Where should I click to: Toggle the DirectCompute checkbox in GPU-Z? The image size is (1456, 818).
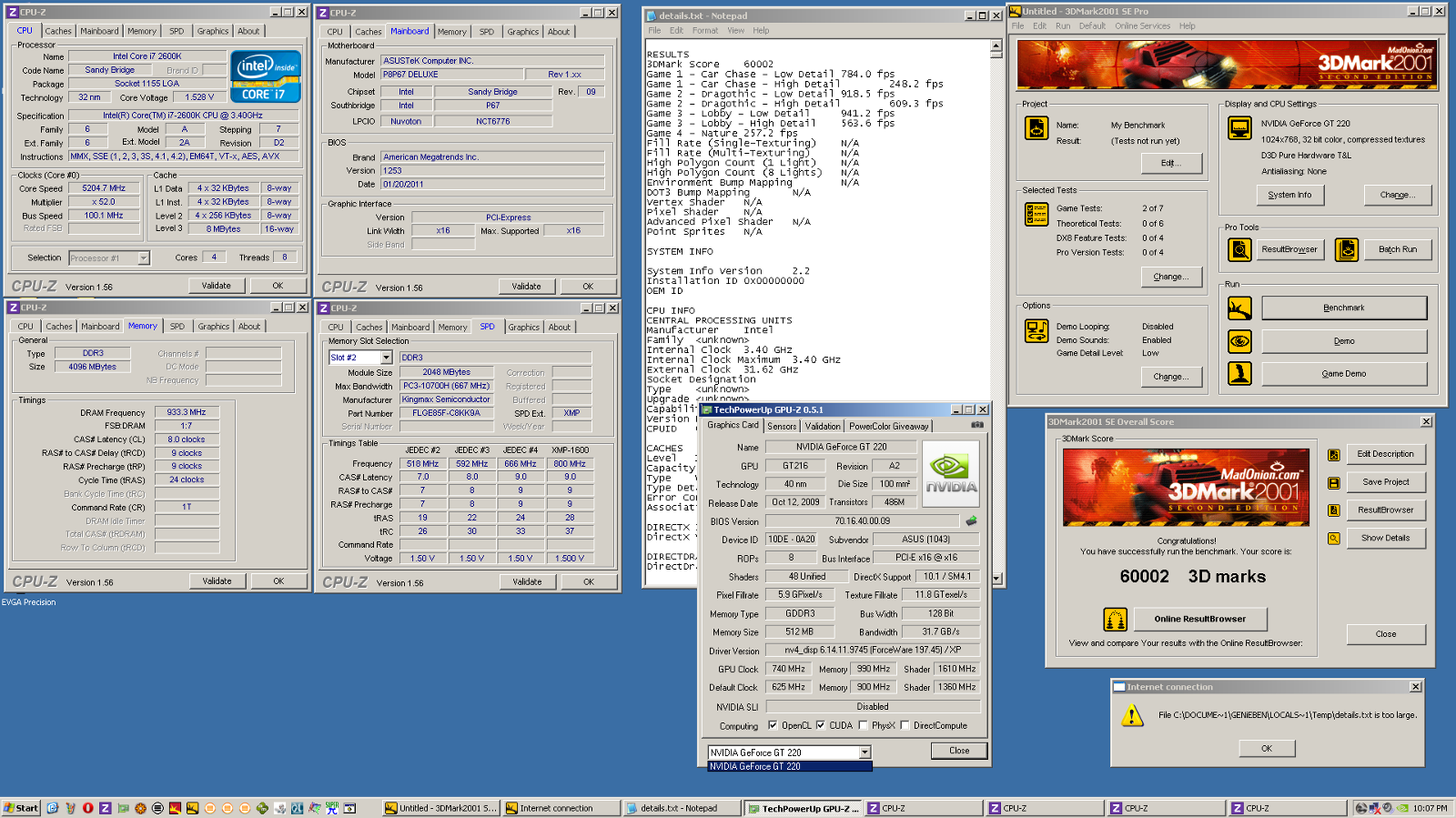(x=905, y=726)
